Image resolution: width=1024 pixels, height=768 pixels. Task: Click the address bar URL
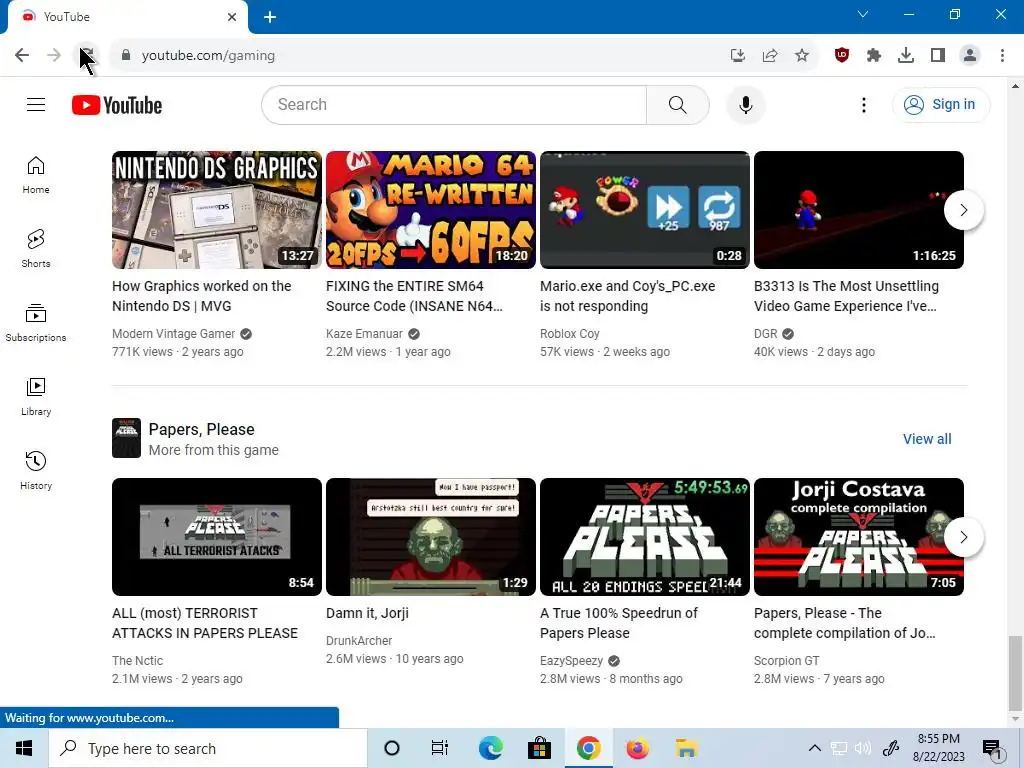(x=208, y=56)
